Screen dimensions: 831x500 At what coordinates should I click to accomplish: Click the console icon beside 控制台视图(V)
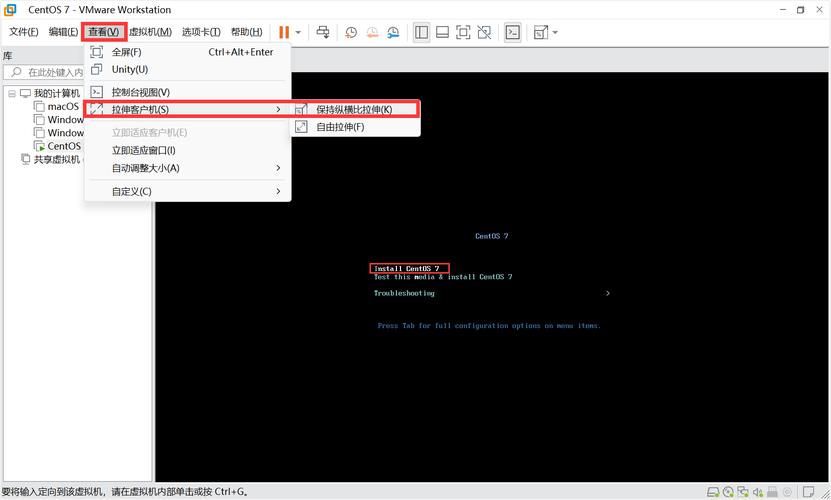(96, 92)
